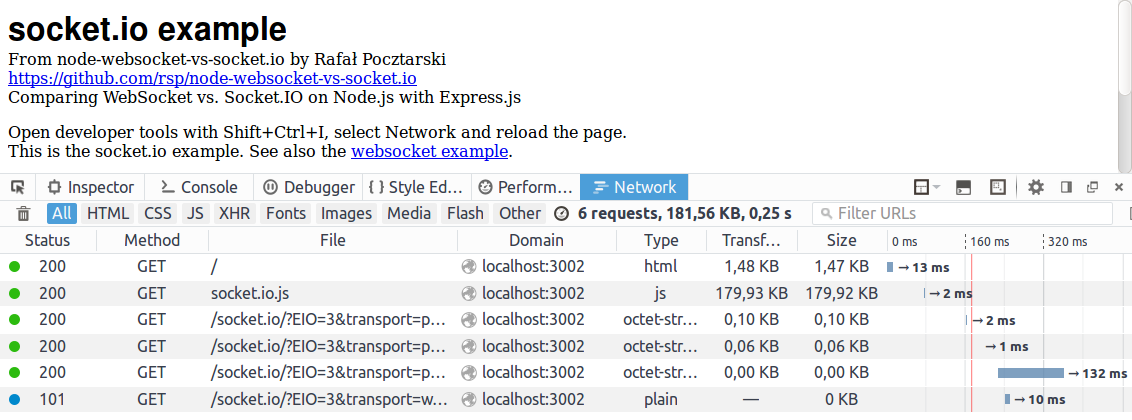Toggle split console icon
The width and height of the screenshot is (1132, 420).
pyautogui.click(x=963, y=188)
